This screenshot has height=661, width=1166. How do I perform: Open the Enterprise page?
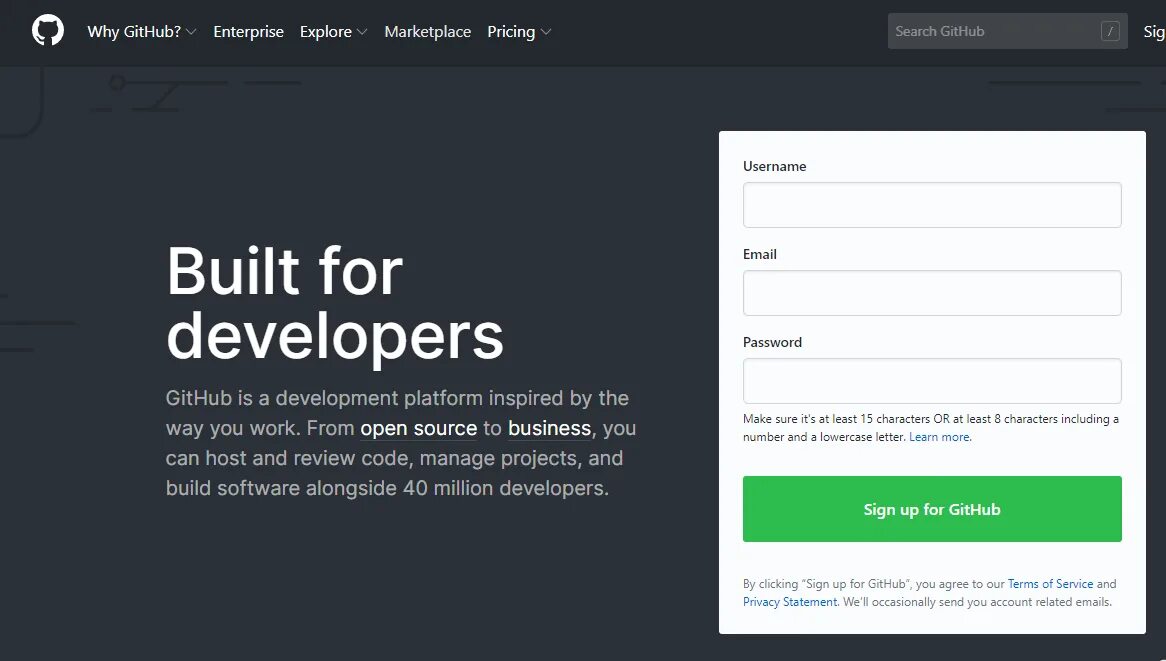tap(248, 31)
